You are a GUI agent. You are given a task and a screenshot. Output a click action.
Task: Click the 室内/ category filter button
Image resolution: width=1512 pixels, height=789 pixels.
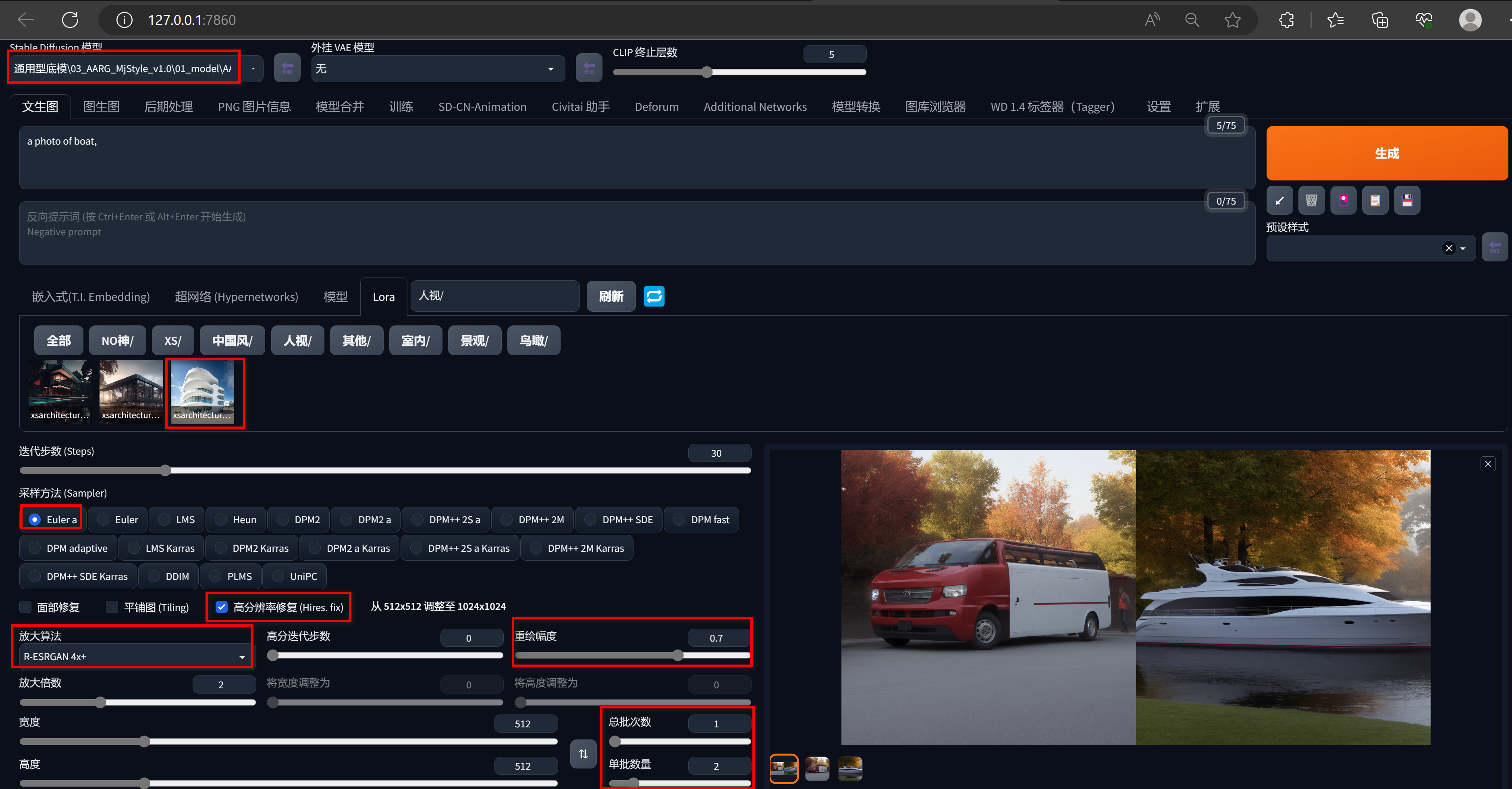pos(415,341)
